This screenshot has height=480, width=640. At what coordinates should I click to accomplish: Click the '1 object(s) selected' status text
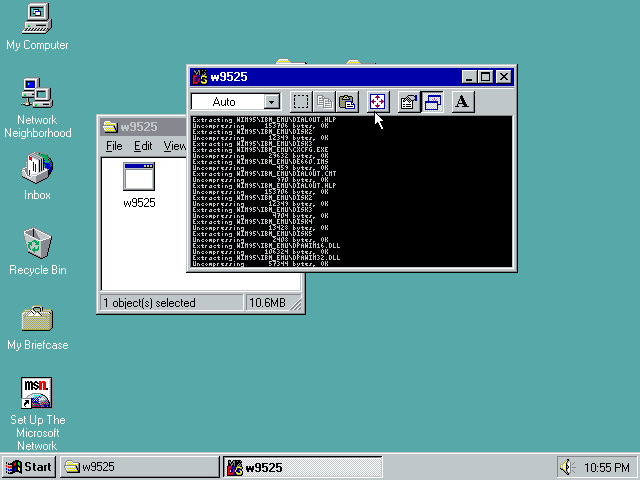tap(149, 303)
